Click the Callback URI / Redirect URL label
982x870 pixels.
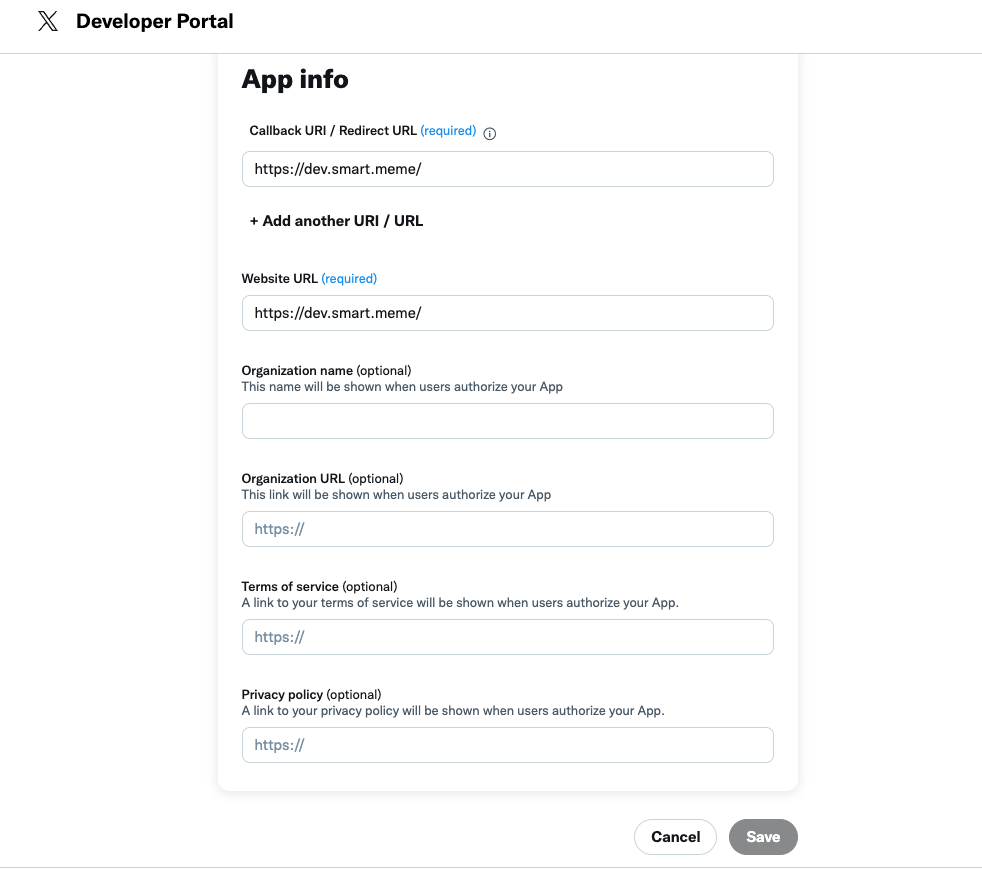pyautogui.click(x=333, y=131)
